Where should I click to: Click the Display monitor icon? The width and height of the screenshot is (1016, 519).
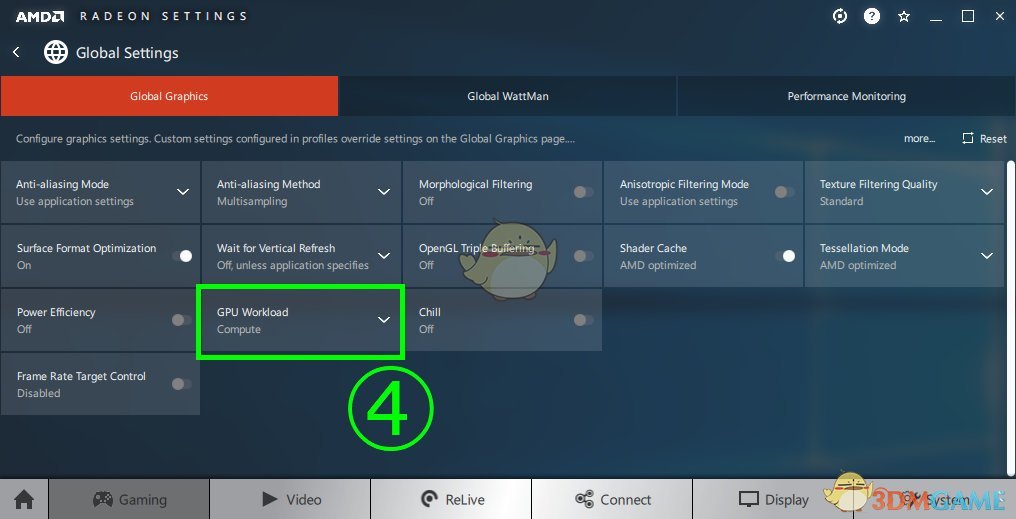749,500
